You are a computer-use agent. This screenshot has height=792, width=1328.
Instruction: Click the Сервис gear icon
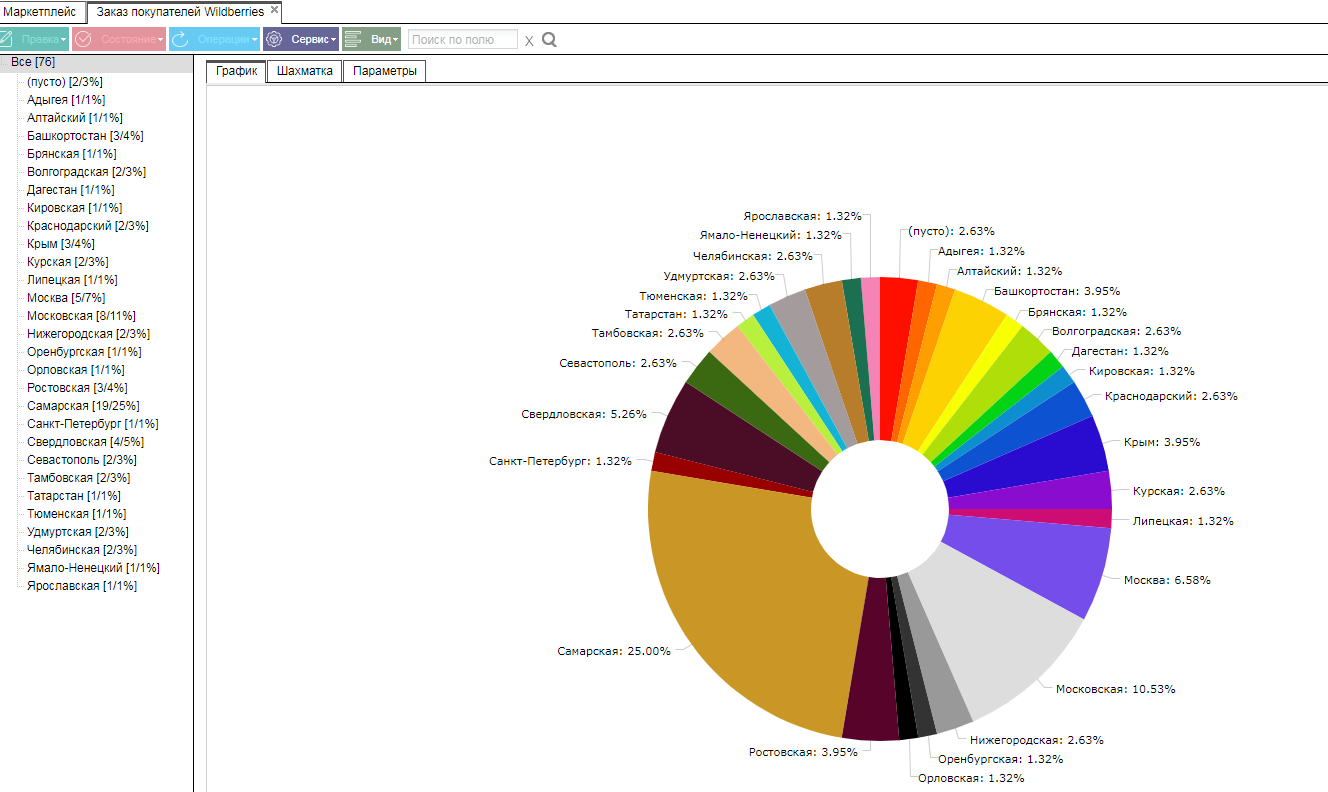click(x=274, y=39)
